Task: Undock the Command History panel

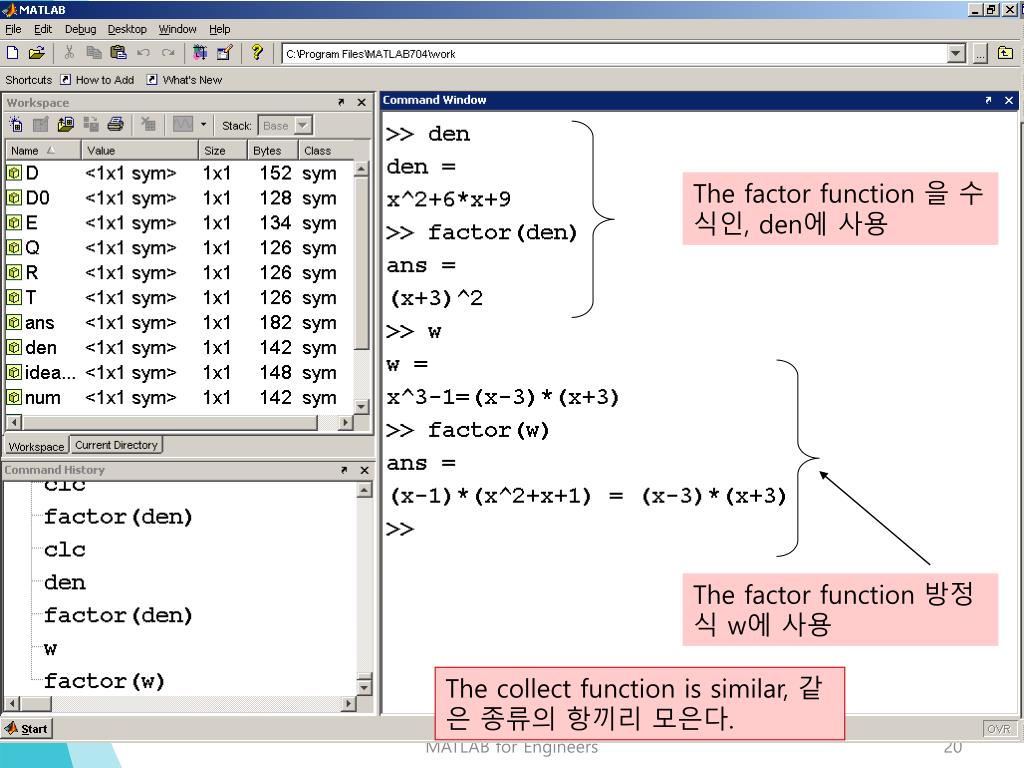Action: 344,470
